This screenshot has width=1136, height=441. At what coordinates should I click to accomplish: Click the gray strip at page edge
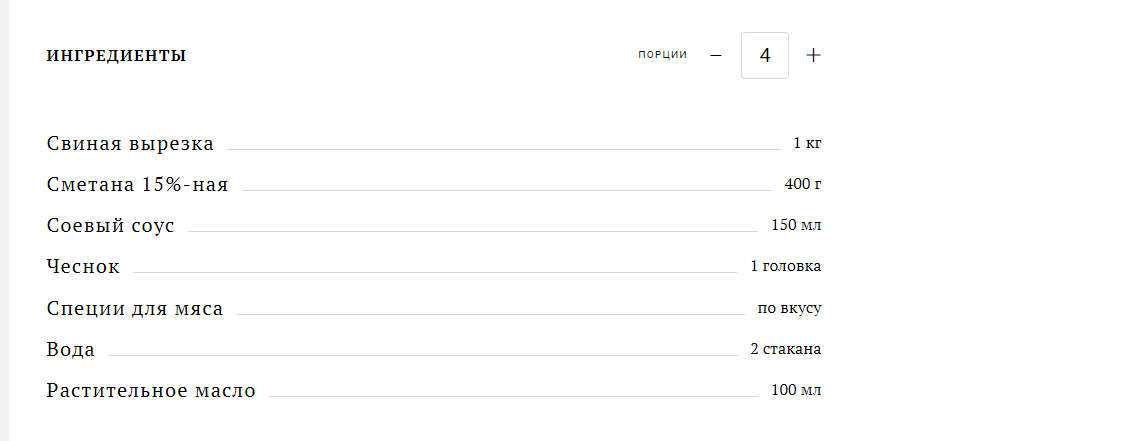[4, 220]
